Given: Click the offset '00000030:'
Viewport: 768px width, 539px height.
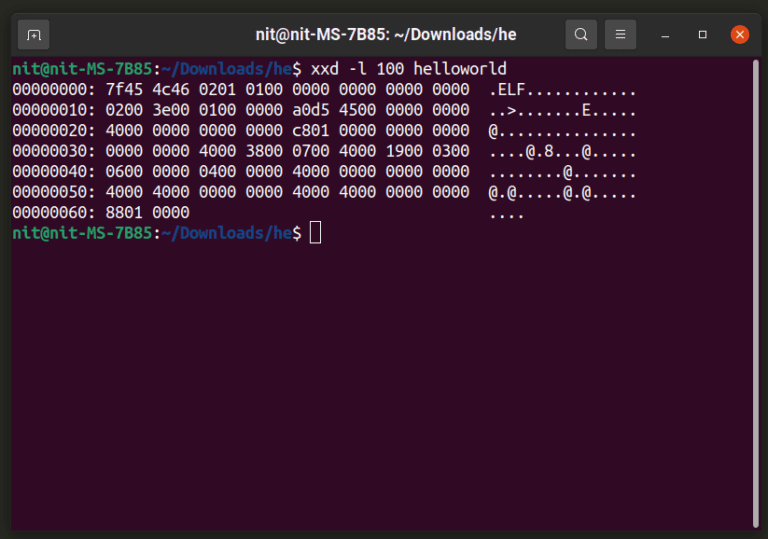Looking at the screenshot, I should [x=54, y=151].
